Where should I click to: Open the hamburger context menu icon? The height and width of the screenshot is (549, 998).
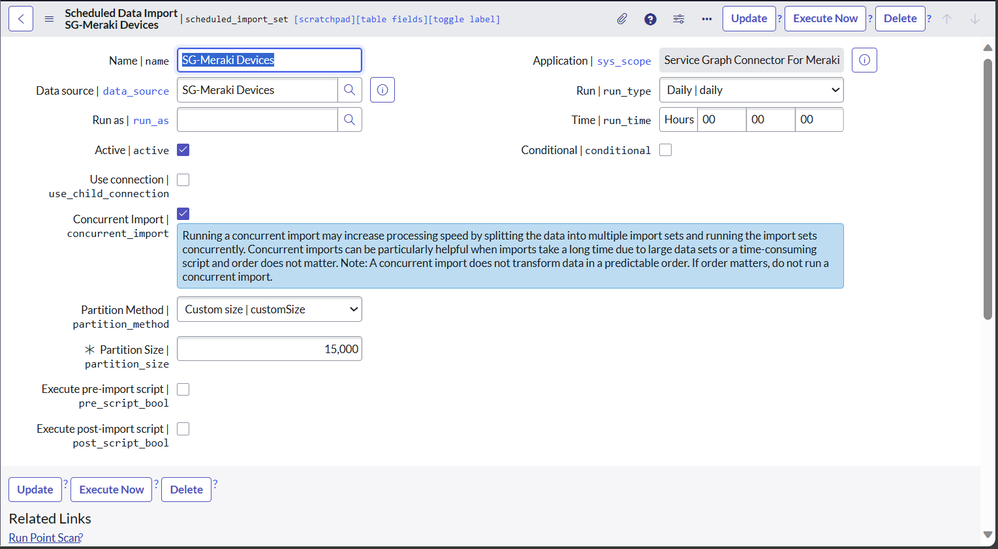coord(49,18)
